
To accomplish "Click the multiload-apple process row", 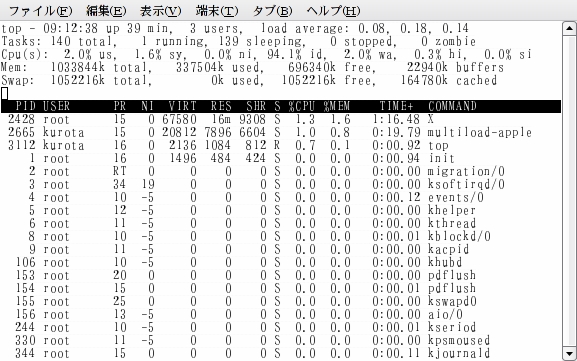I will point(281,132).
